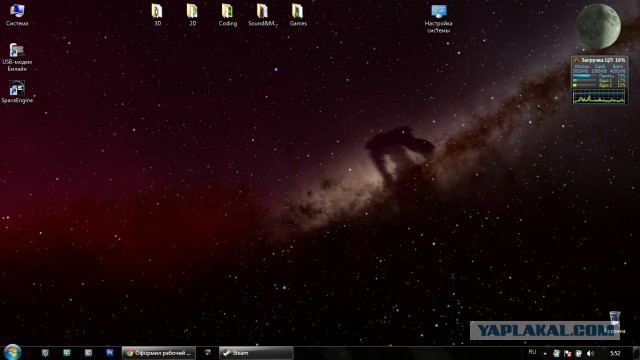Click the RU language indicator

tap(532, 352)
